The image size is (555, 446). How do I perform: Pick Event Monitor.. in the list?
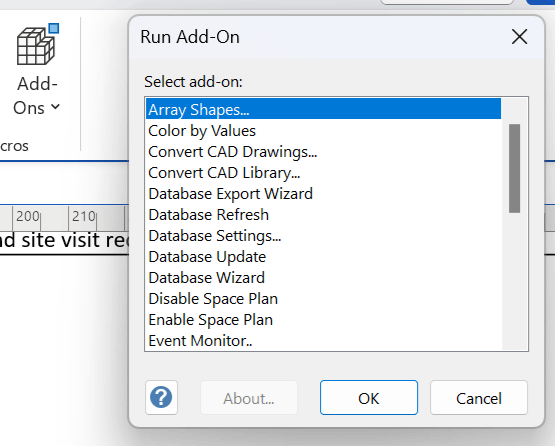pos(323,341)
